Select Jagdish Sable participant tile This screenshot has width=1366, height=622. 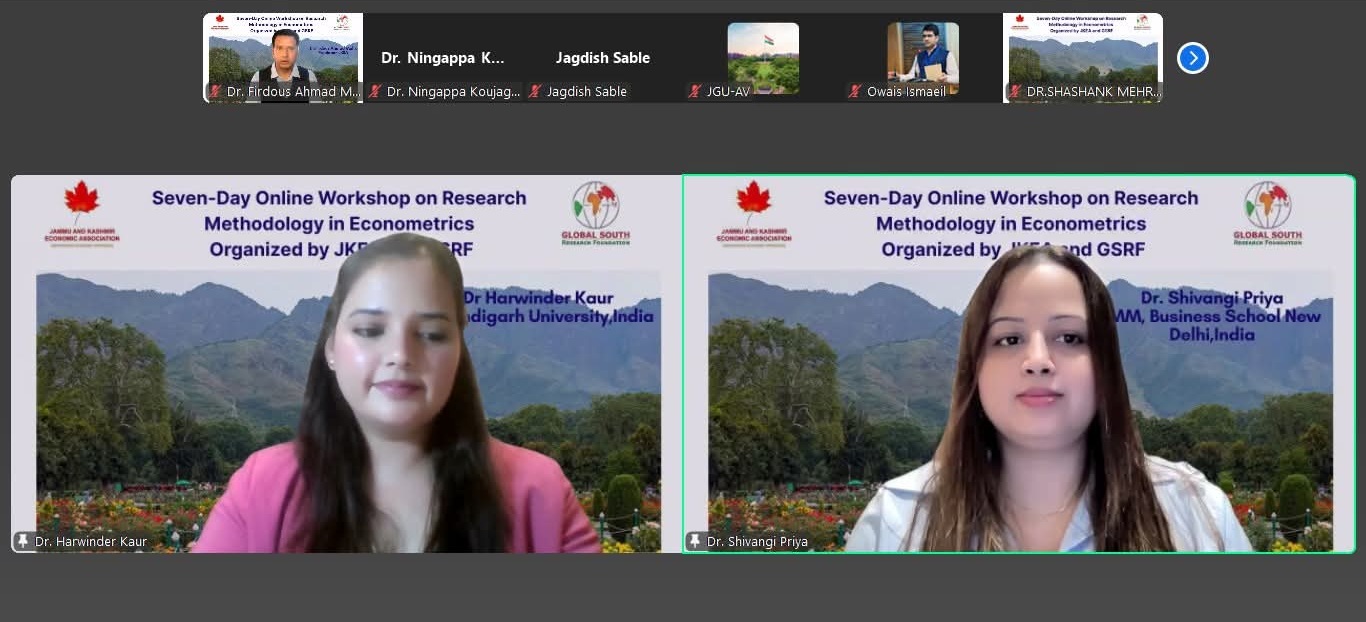(x=603, y=50)
